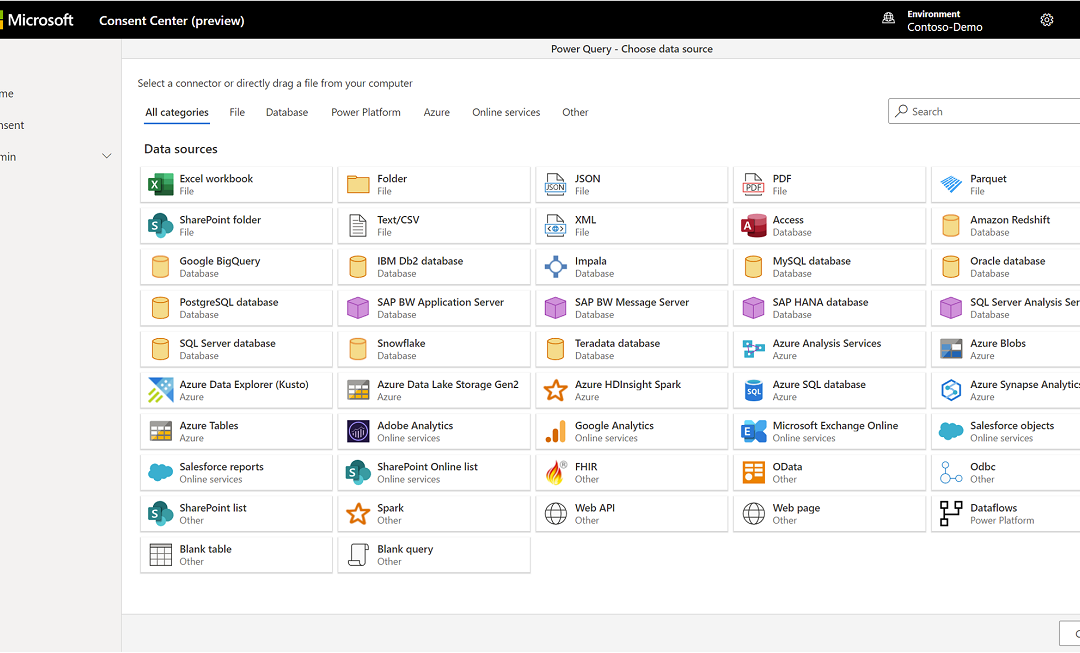Pick the Web API connector
Image resolution: width=1080 pixels, height=653 pixels.
(632, 513)
